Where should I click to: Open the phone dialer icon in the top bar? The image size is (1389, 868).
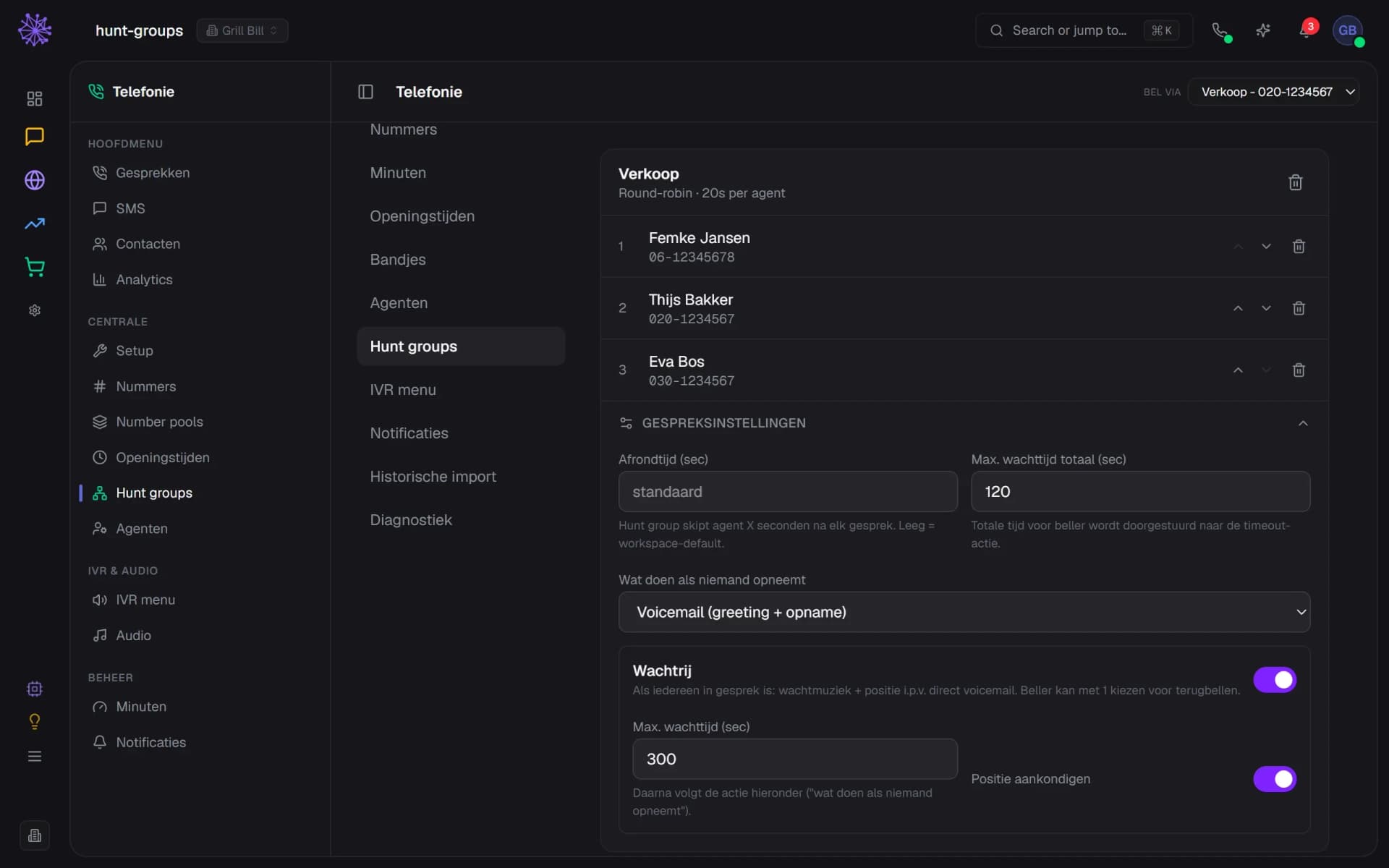[1220, 30]
